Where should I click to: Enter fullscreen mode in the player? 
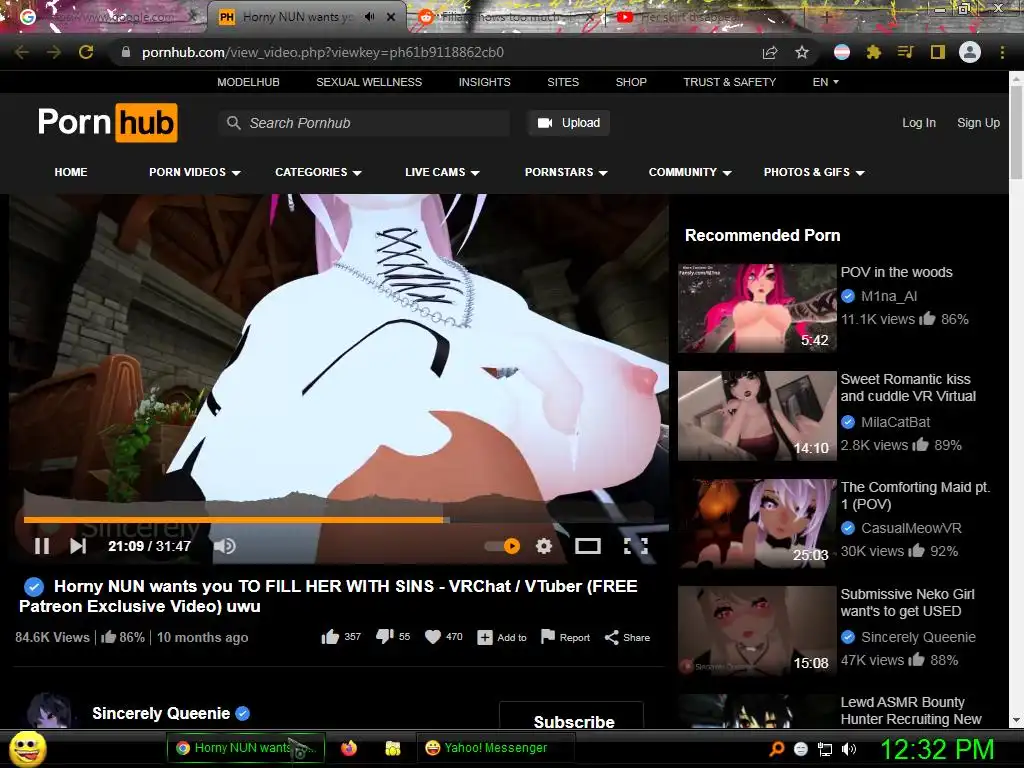[x=635, y=546]
